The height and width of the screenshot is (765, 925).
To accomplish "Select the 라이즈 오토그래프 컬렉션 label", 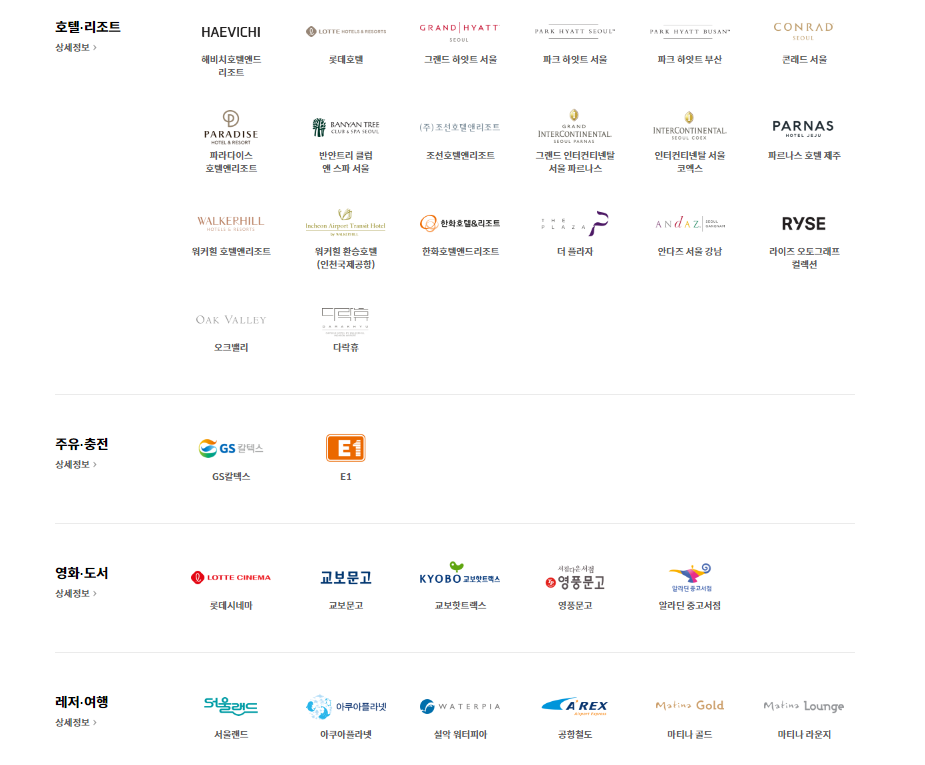I will (804, 258).
